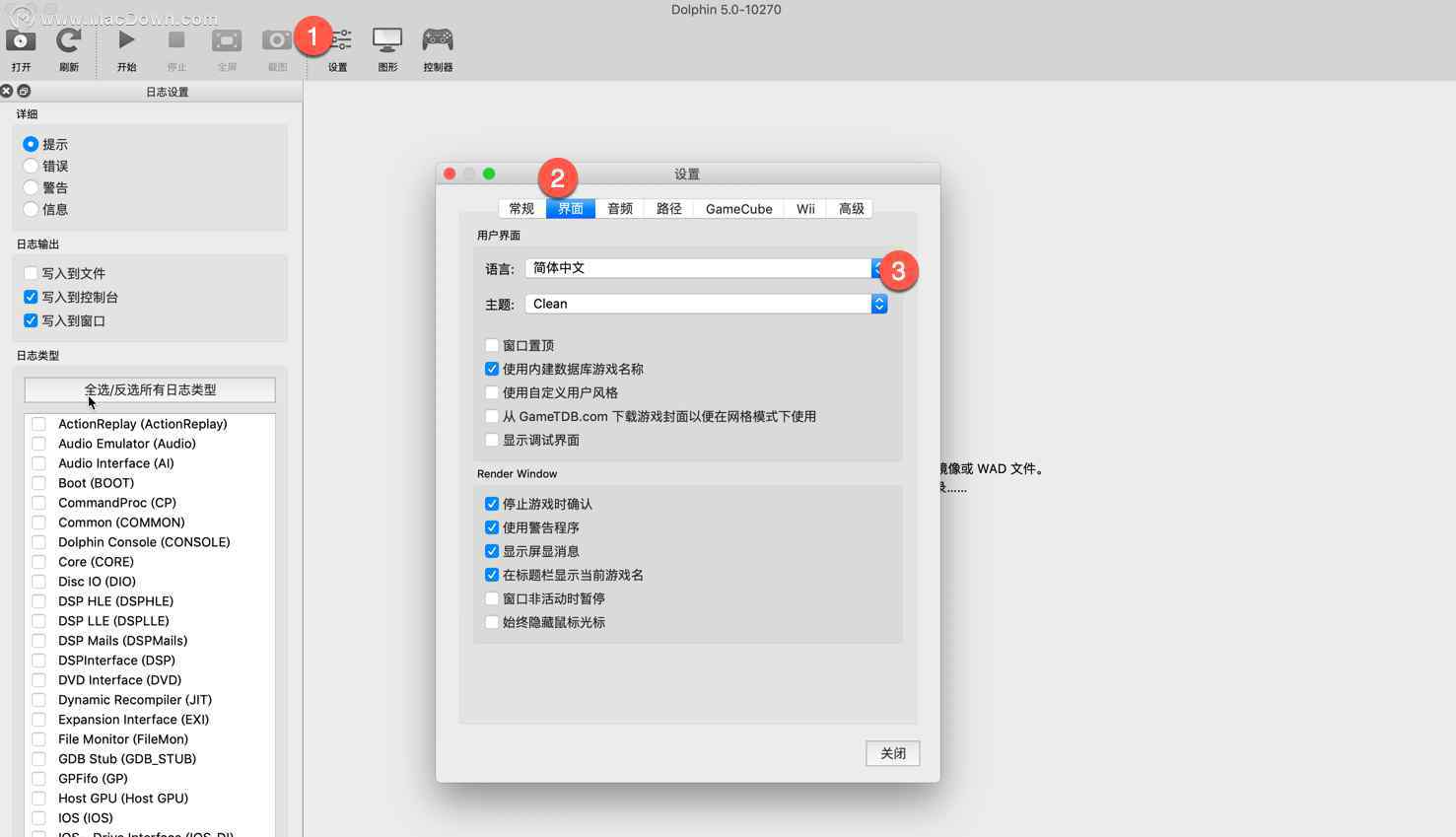Check the ActionReplay log type
This screenshot has height=837, width=1456.
[x=38, y=424]
